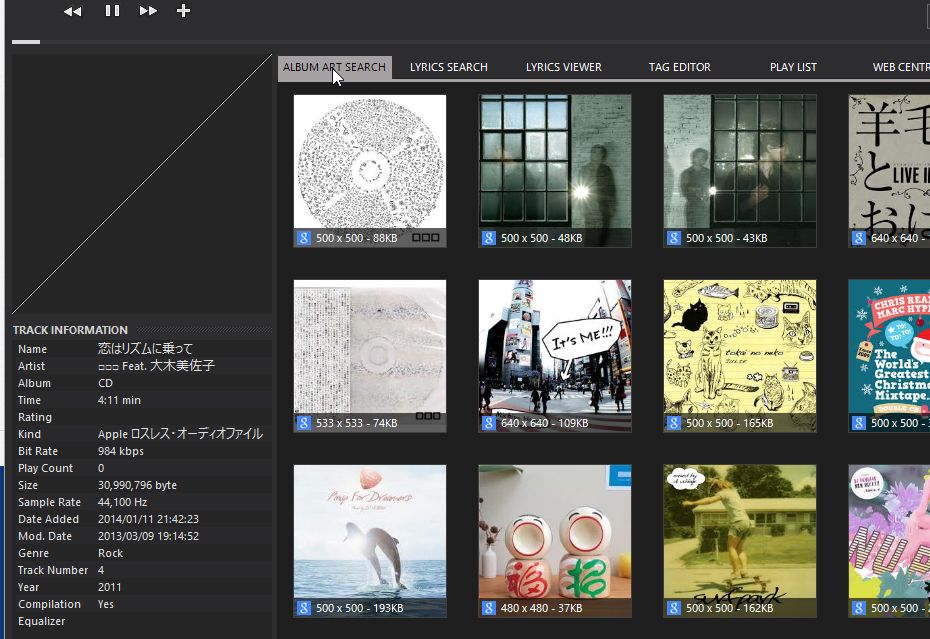The height and width of the screenshot is (639, 930).
Task: Pause the playing track
Action: tap(112, 11)
